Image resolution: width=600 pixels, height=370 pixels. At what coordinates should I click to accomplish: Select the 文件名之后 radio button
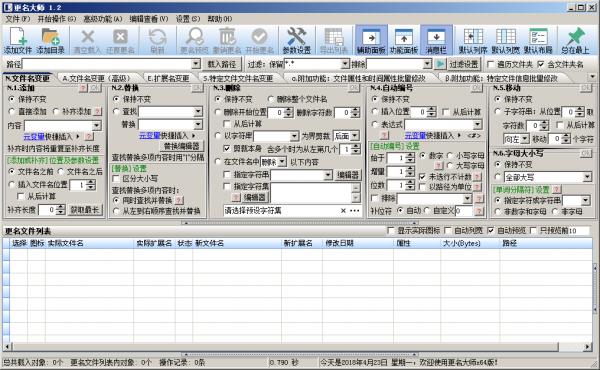(x=61, y=171)
